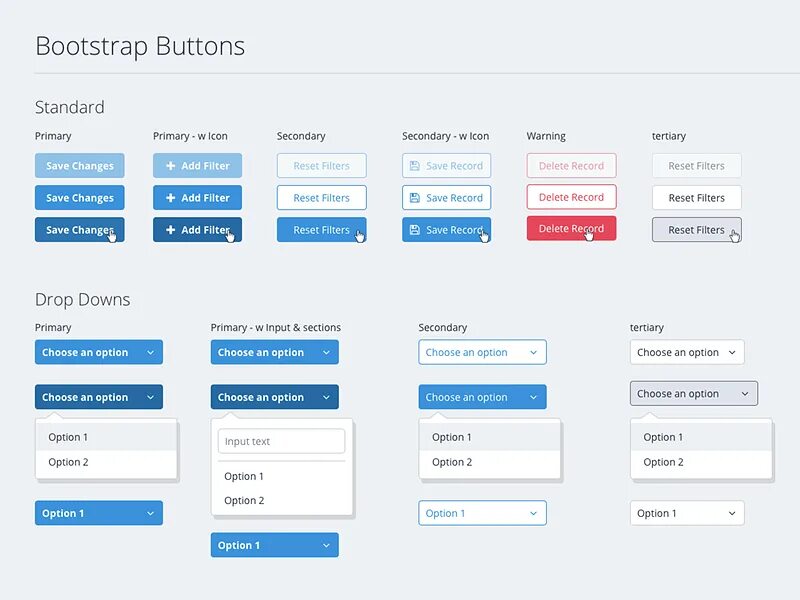Click the faded pink Delete Record button
This screenshot has width=800, height=600.
click(571, 166)
